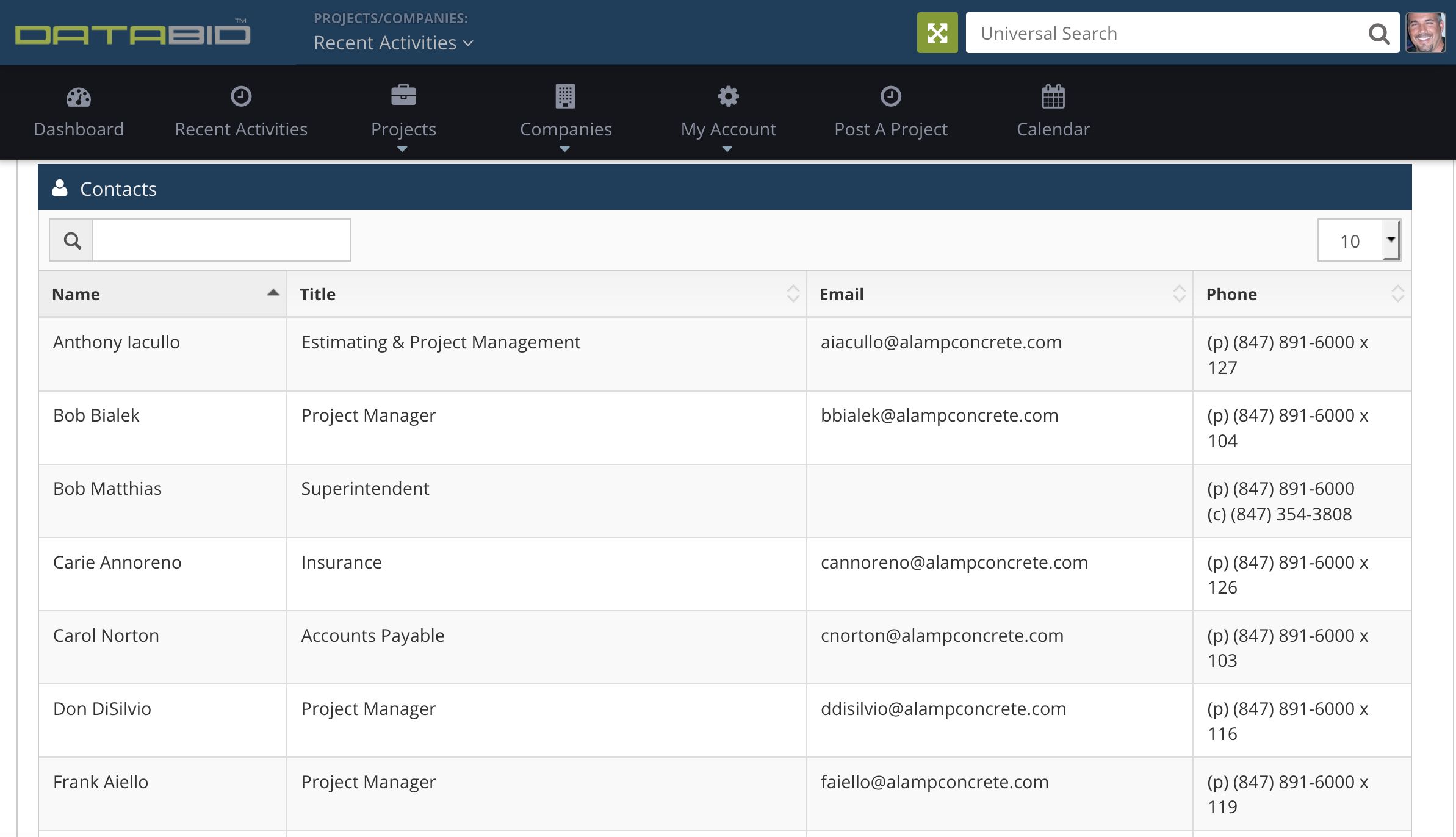Click Bob Matthias cell phone (847) 354-3808
Screen dimensions: 1456x837
click(x=1279, y=514)
